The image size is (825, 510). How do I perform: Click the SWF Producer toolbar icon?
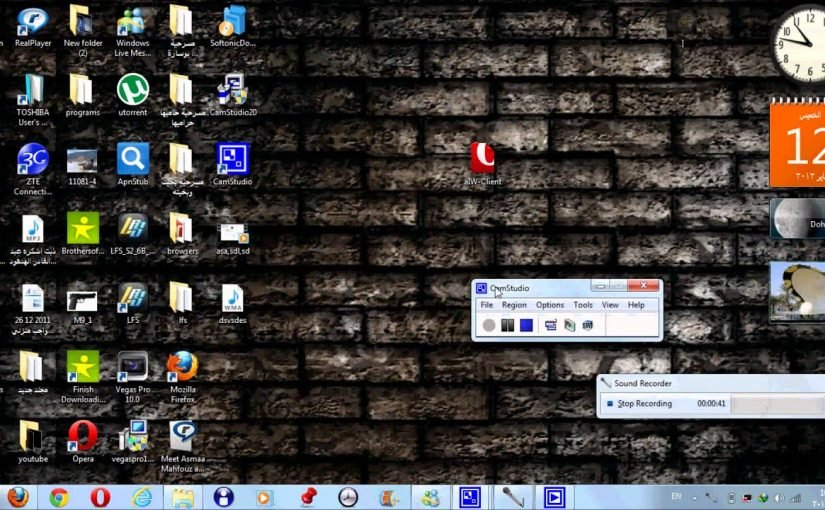tap(588, 325)
